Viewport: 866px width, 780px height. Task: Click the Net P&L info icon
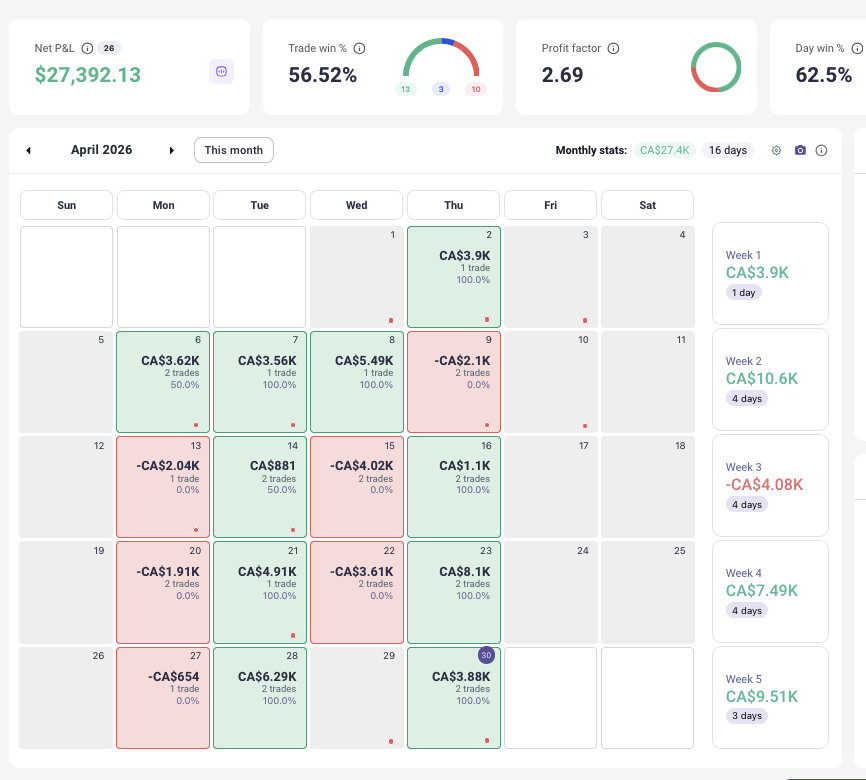(x=87, y=48)
